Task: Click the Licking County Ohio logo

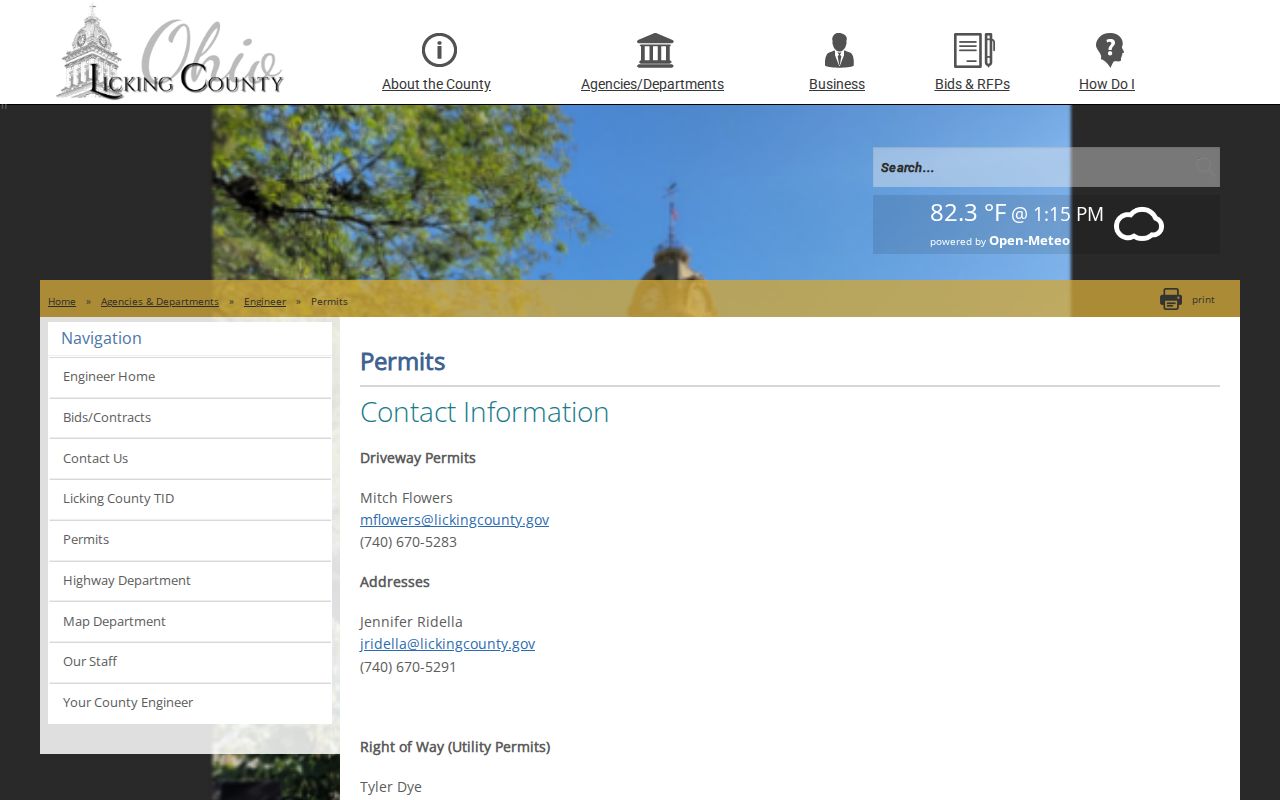Action: click(170, 52)
